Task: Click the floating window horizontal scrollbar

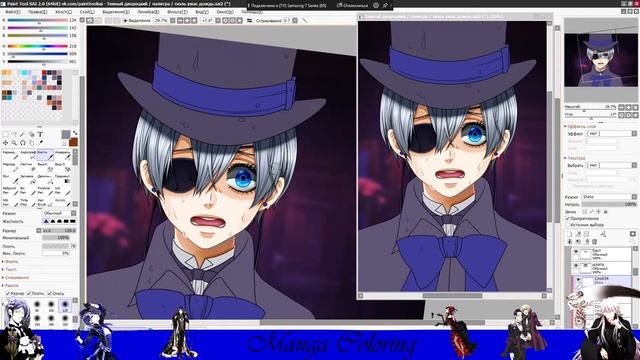Action: click(x=452, y=296)
